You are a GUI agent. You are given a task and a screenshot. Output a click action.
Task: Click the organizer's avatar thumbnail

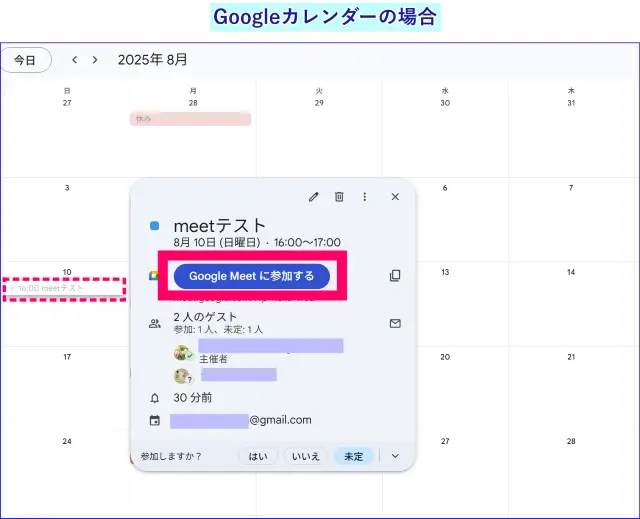point(182,353)
